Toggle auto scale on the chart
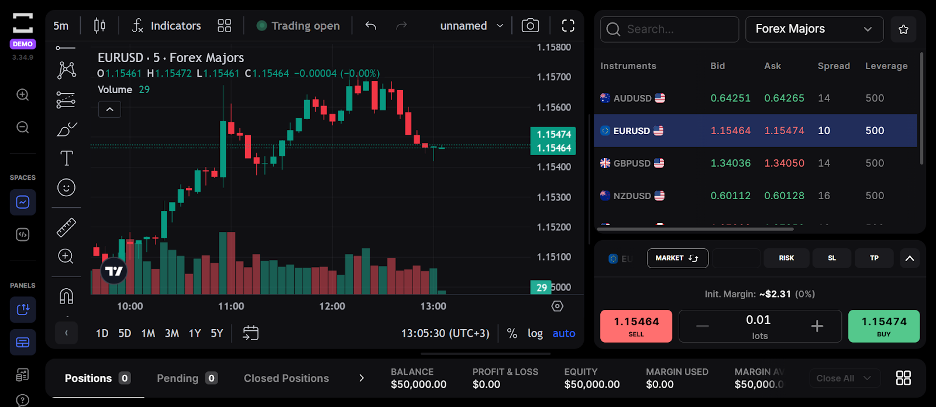Screen dimensions: 936x408 point(564,333)
